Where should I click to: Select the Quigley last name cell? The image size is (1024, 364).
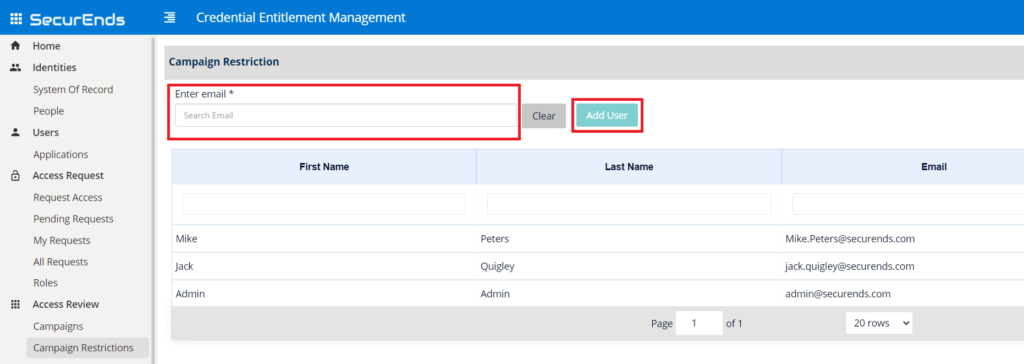coord(629,267)
